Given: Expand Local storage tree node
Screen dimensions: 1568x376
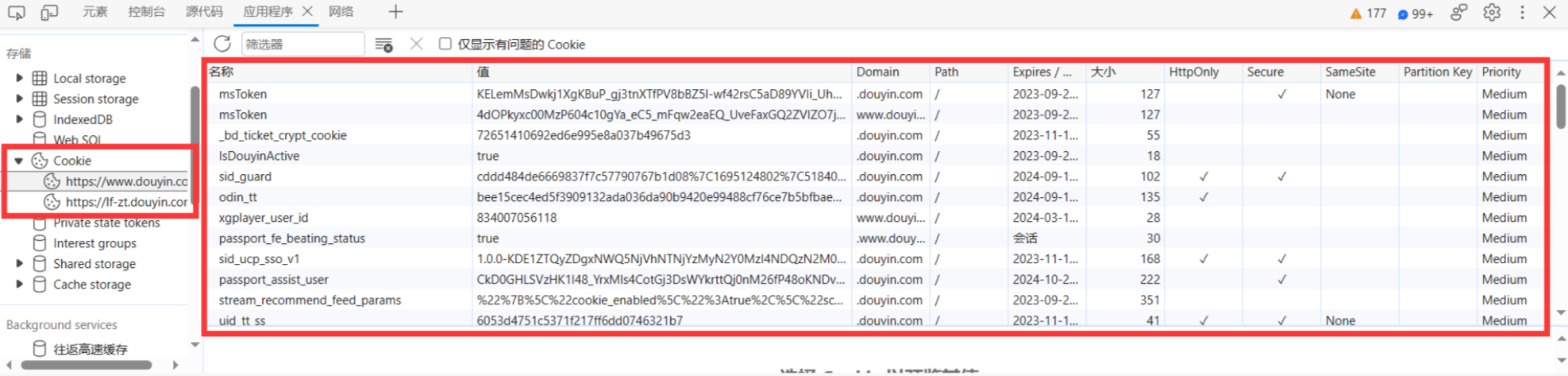Looking at the screenshot, I should pos(19,78).
